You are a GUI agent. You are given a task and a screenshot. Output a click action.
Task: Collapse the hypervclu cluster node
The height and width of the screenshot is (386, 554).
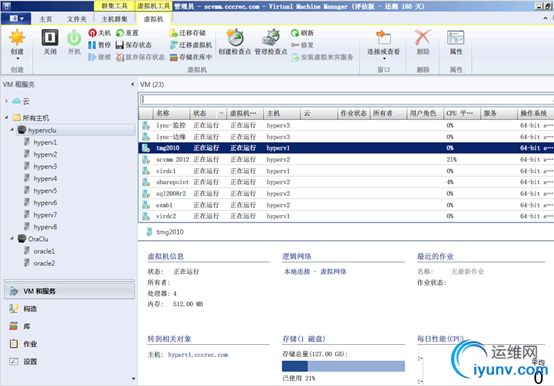(12, 130)
